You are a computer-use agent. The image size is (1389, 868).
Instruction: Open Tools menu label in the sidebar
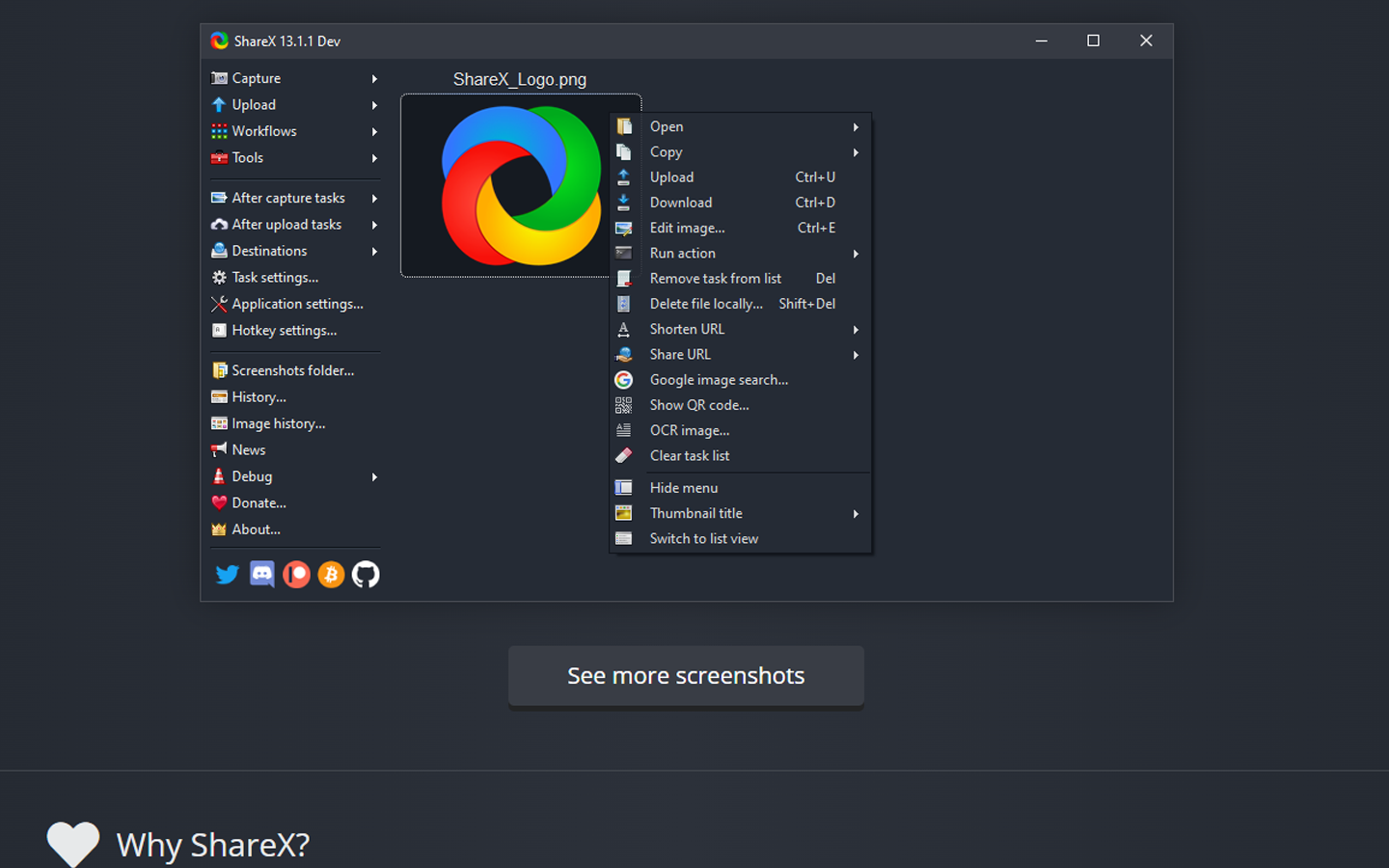point(247,157)
